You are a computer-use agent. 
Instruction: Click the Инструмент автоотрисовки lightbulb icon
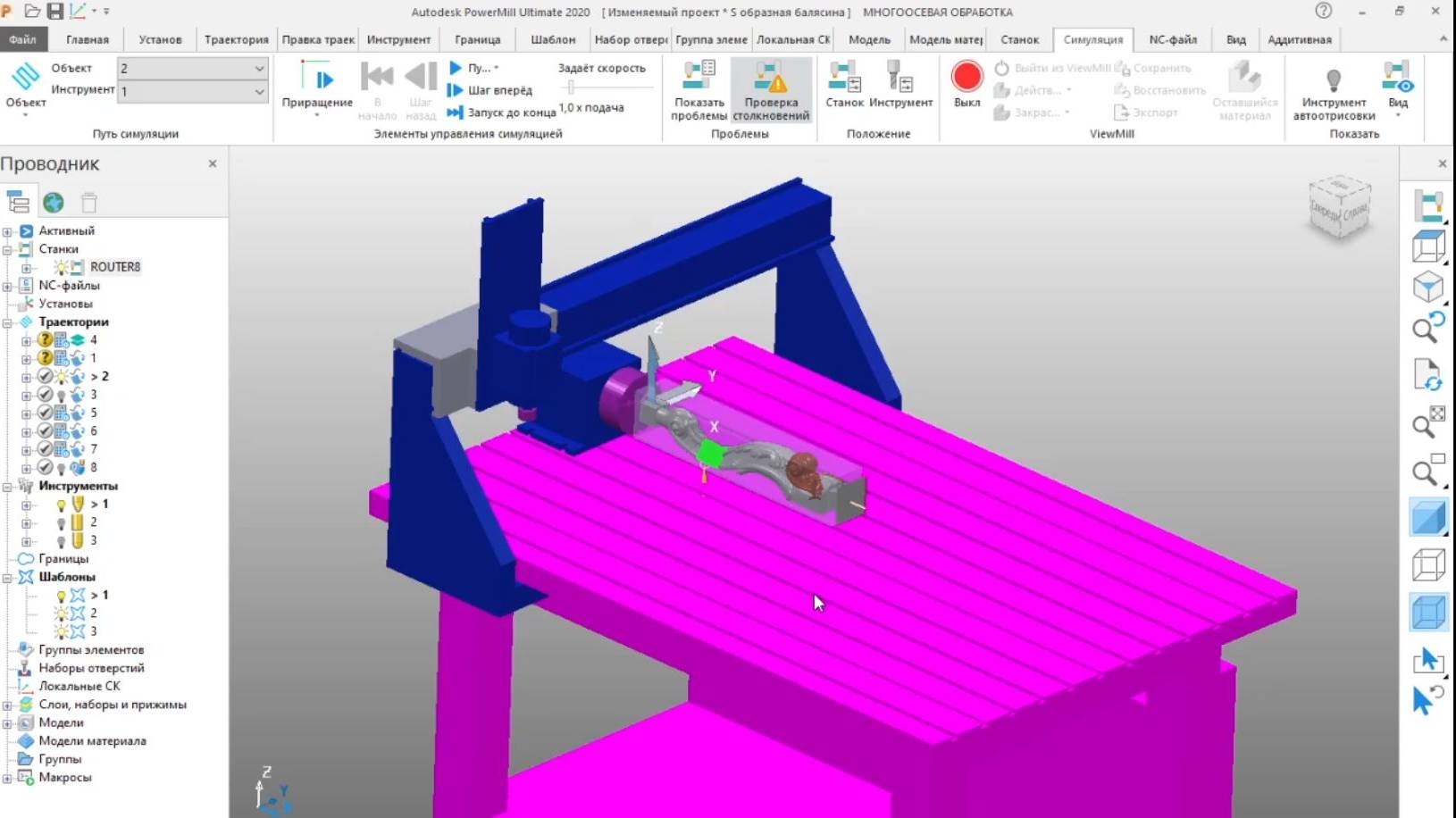pyautogui.click(x=1334, y=79)
